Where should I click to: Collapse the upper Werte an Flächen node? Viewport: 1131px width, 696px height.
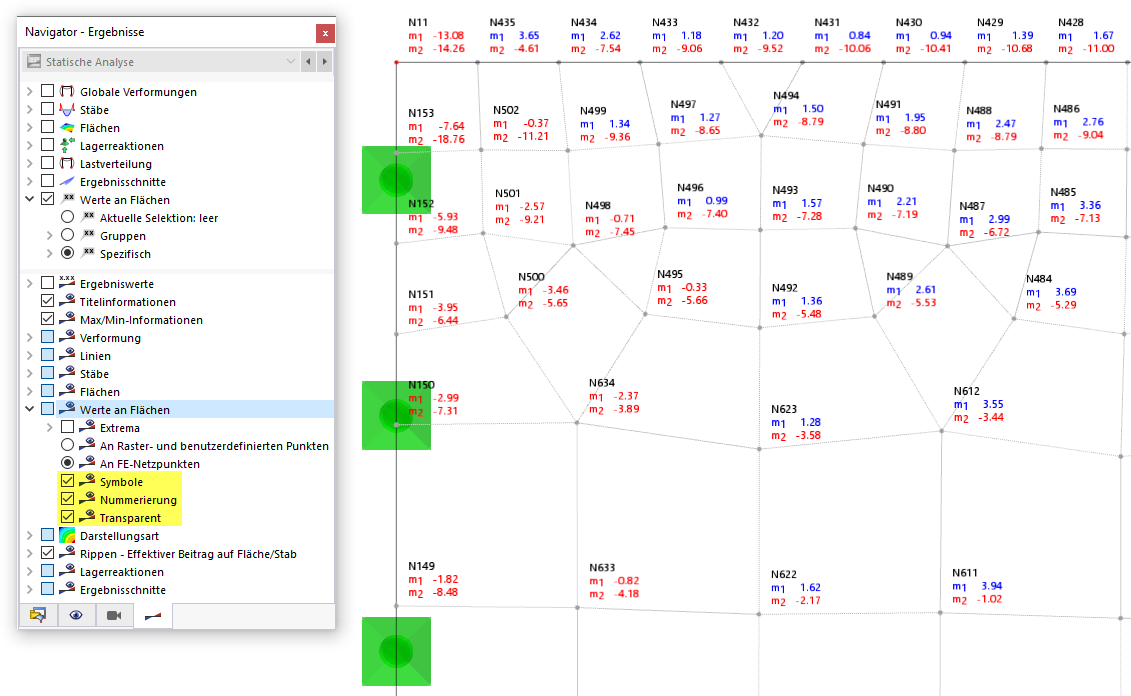[30, 199]
